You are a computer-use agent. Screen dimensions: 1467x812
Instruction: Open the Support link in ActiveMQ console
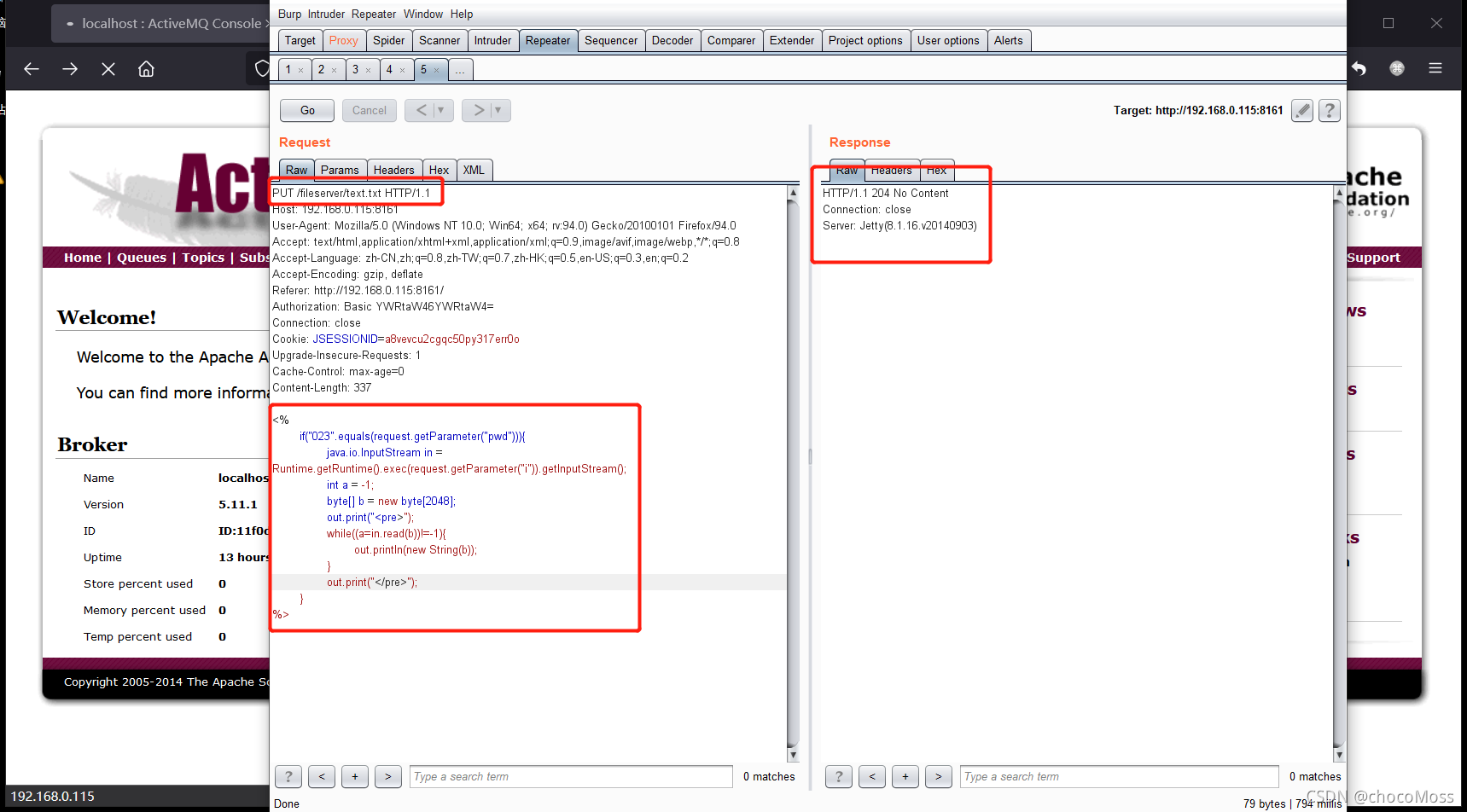[x=1374, y=258]
